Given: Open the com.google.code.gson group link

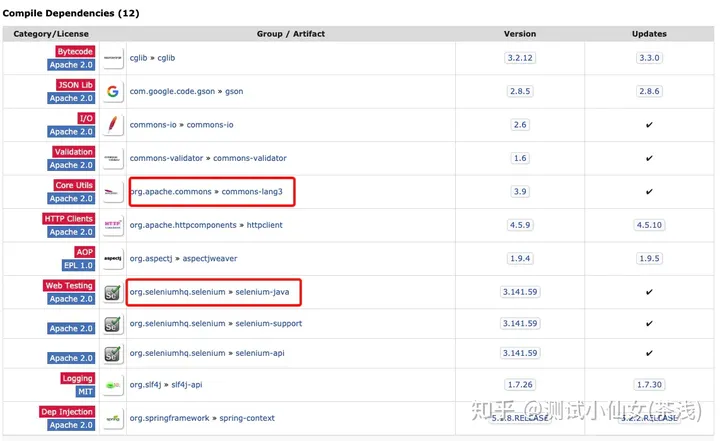Looking at the screenshot, I should point(172,91).
